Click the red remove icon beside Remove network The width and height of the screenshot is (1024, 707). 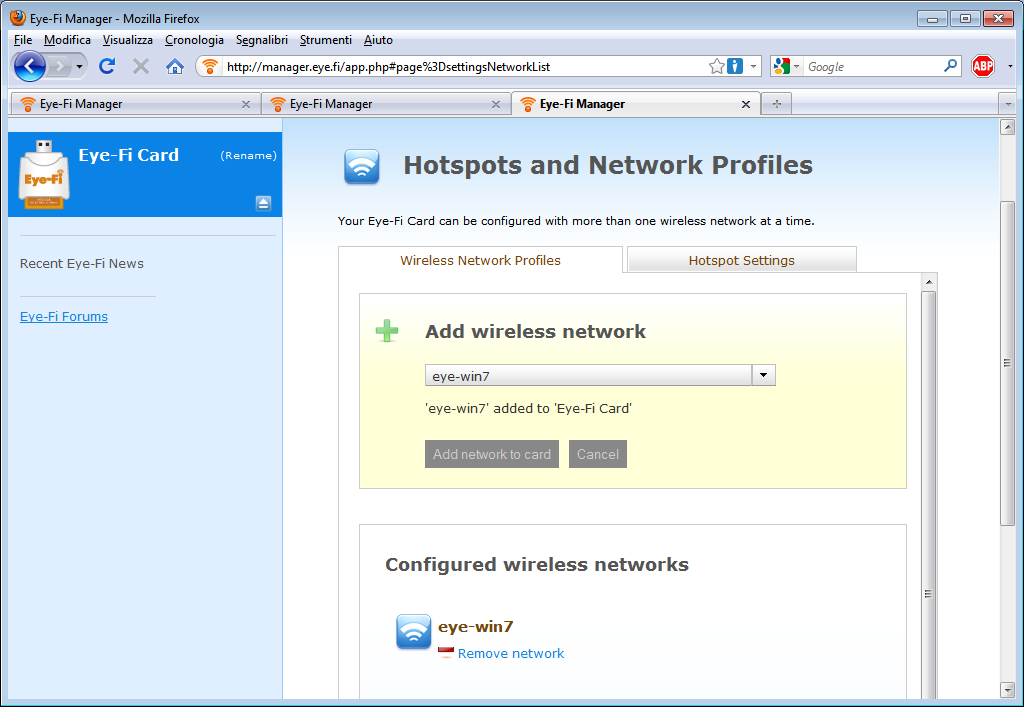(446, 652)
